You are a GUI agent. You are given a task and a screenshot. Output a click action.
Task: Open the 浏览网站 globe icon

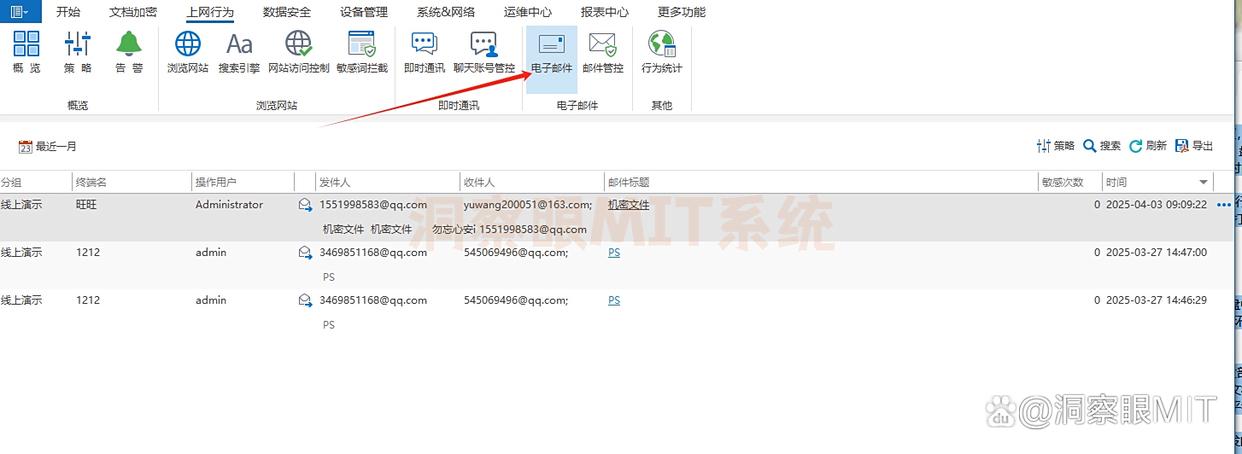click(188, 51)
